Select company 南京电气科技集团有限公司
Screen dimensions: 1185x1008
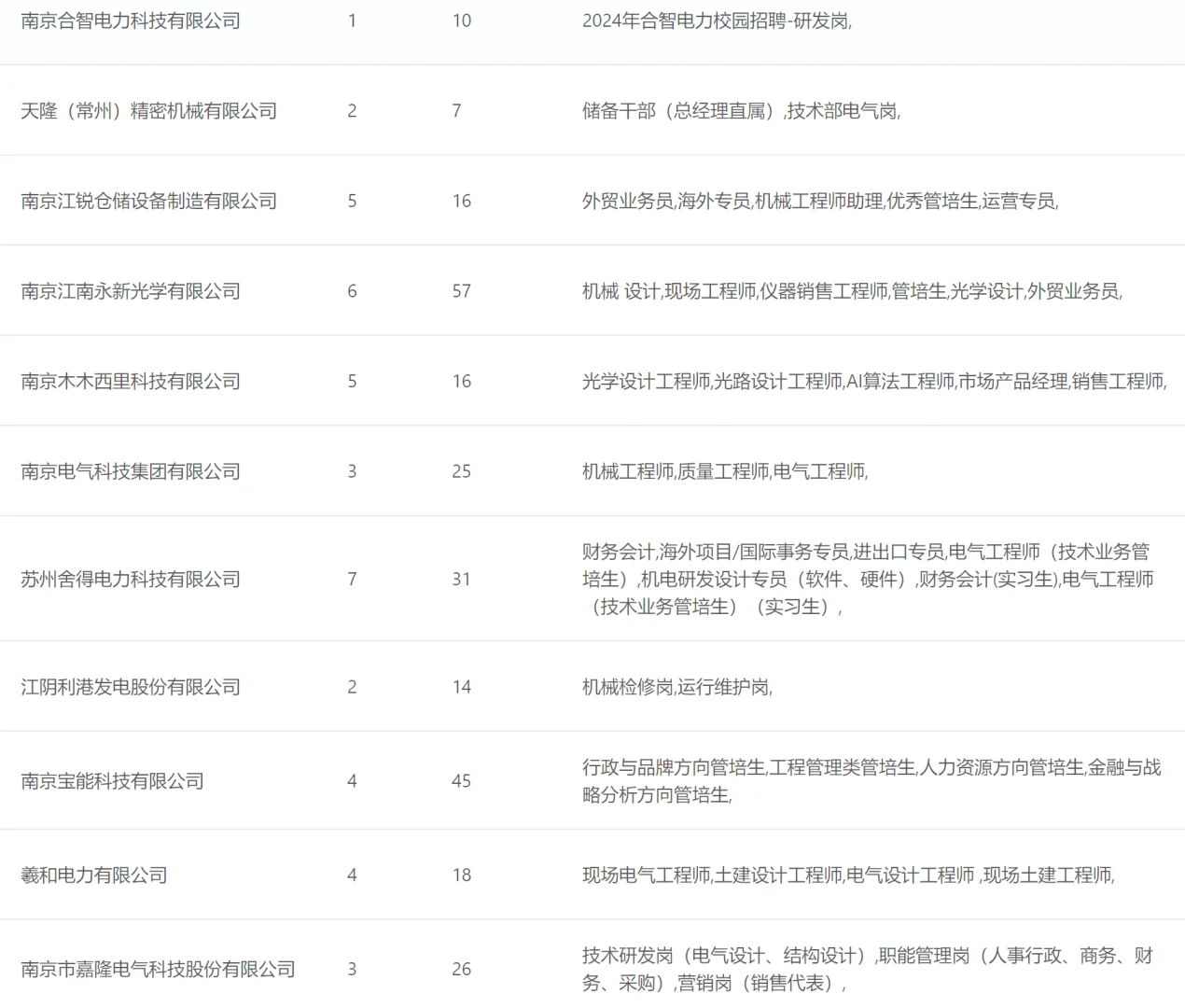click(x=131, y=471)
